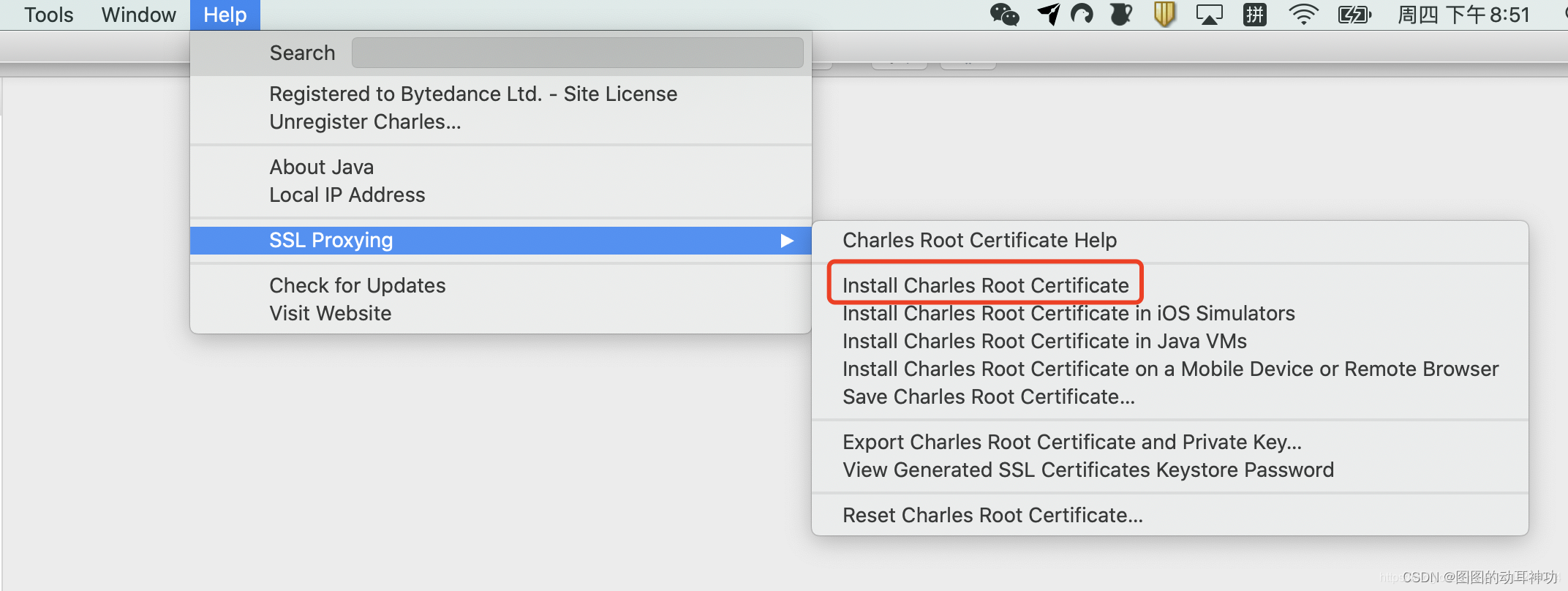
Task: Close the highlighted Help menu
Action: click(225, 15)
